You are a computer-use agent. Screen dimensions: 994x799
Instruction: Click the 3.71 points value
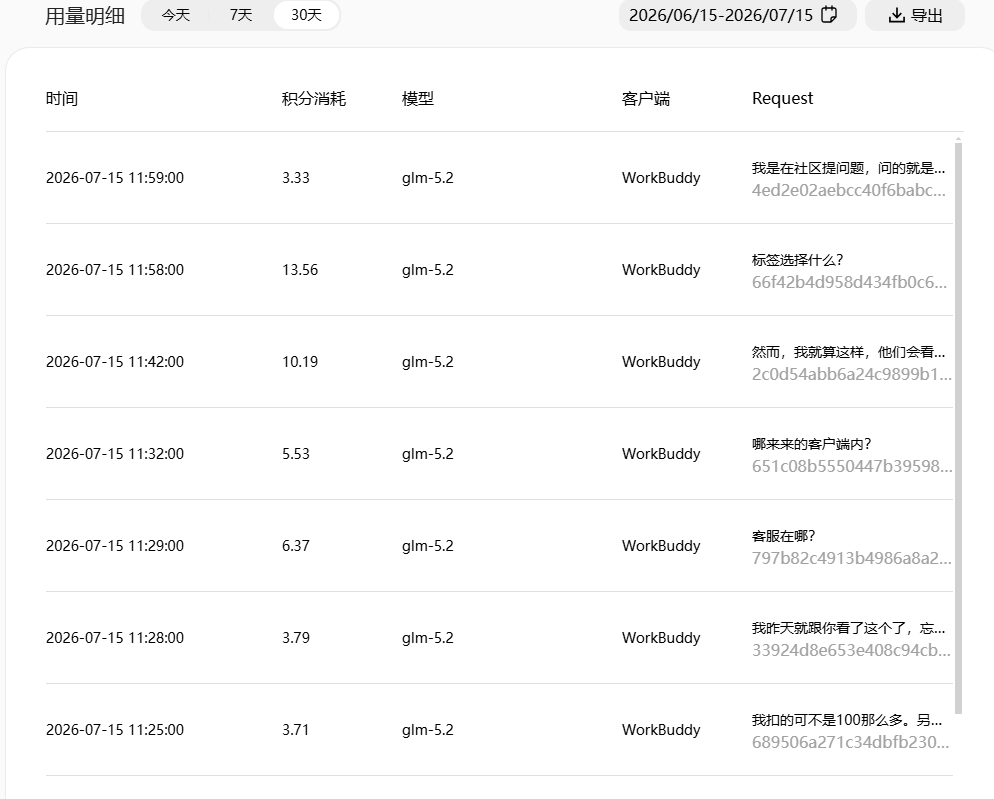[x=296, y=730]
